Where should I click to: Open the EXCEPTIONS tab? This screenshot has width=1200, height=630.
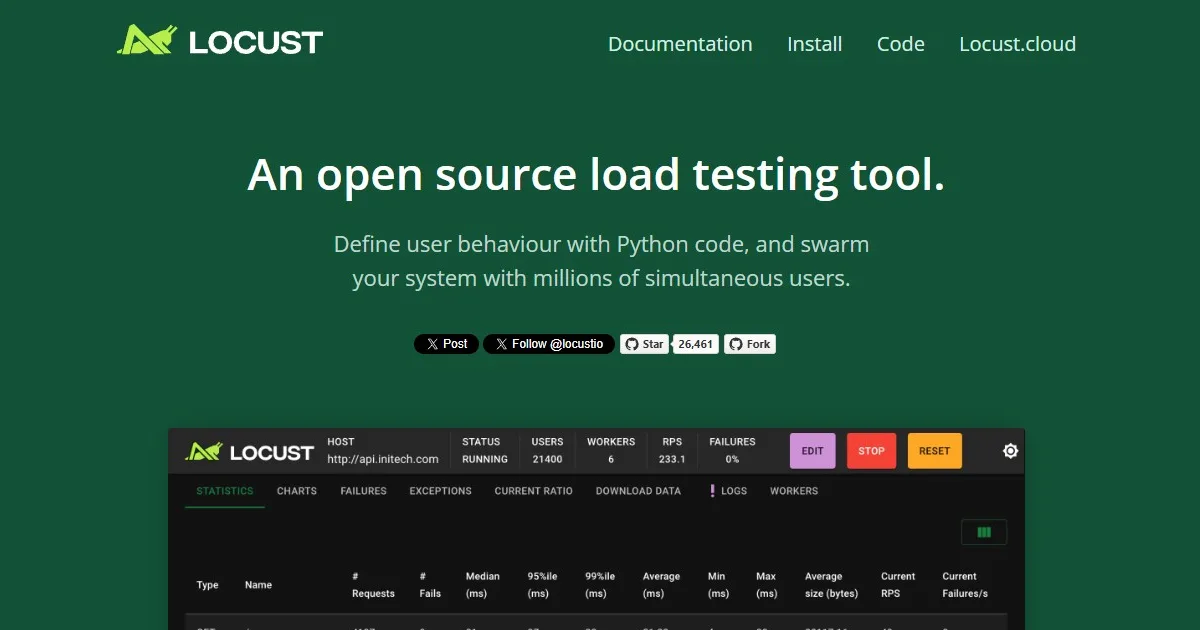point(440,491)
